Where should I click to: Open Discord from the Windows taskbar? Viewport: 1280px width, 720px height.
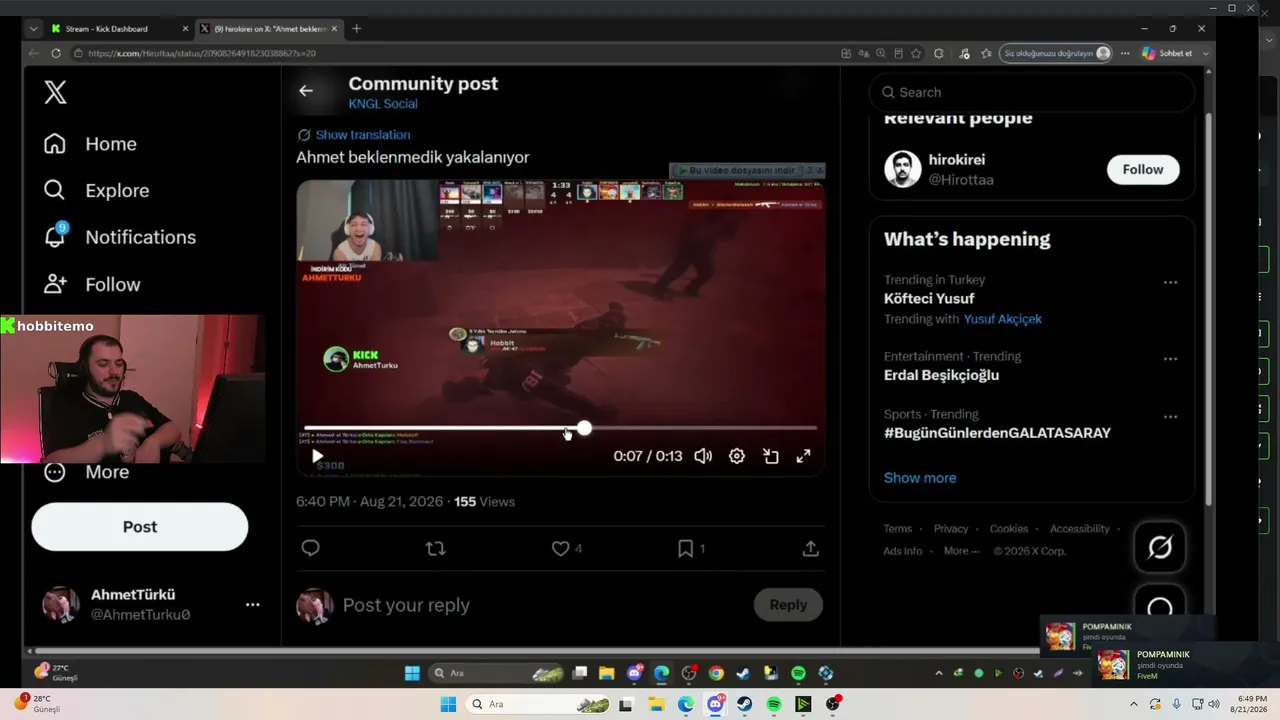(715, 704)
